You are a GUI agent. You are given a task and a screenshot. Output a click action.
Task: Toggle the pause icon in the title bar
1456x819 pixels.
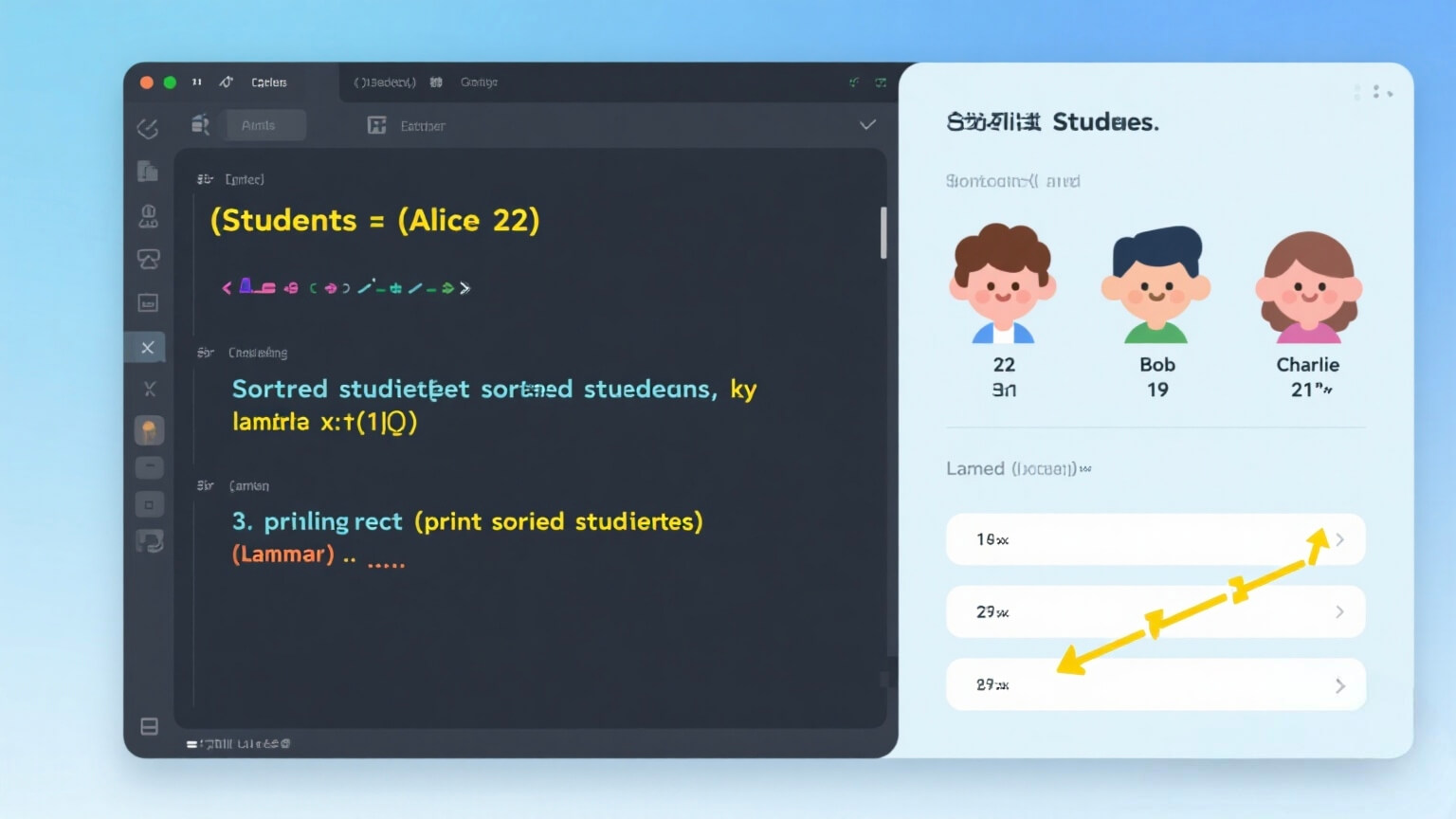tap(197, 82)
